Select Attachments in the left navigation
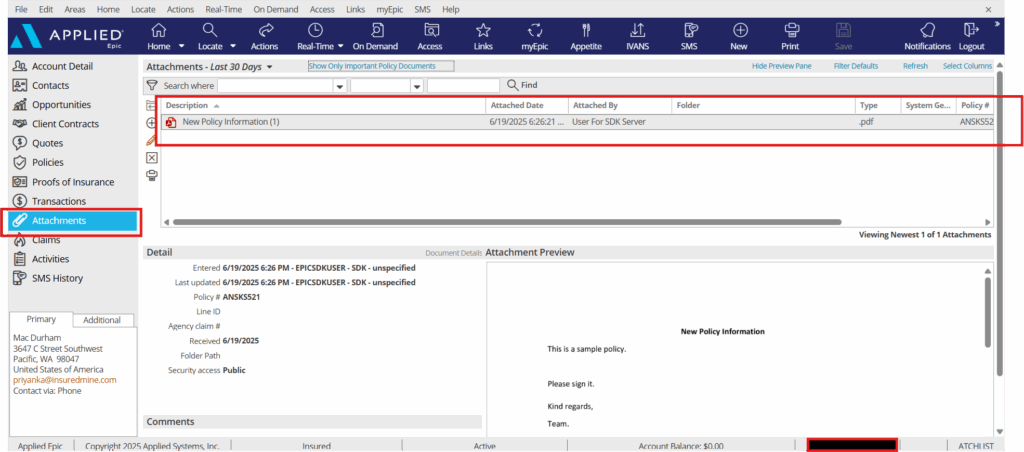The width and height of the screenshot is (1024, 452). (x=71, y=221)
